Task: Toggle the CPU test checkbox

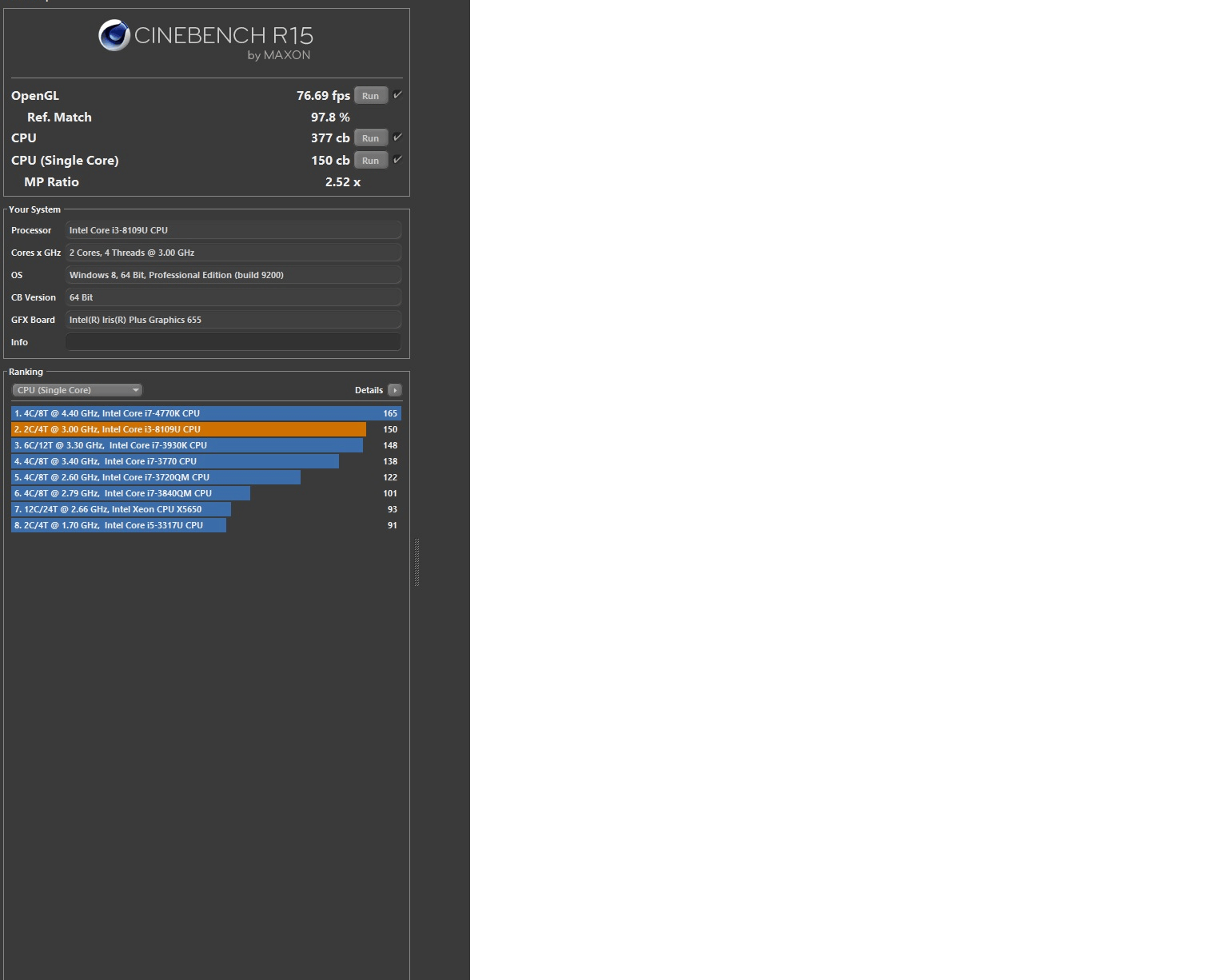Action: [x=397, y=137]
